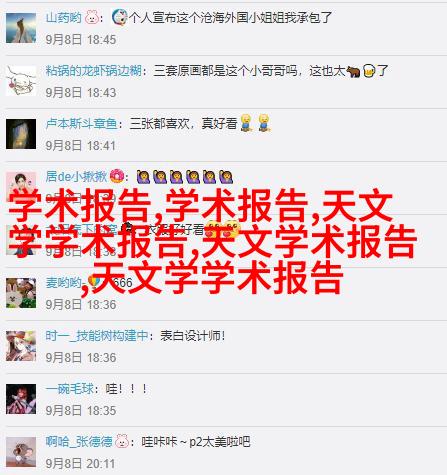Click the username 啊哈_张德德

click(x=79, y=442)
